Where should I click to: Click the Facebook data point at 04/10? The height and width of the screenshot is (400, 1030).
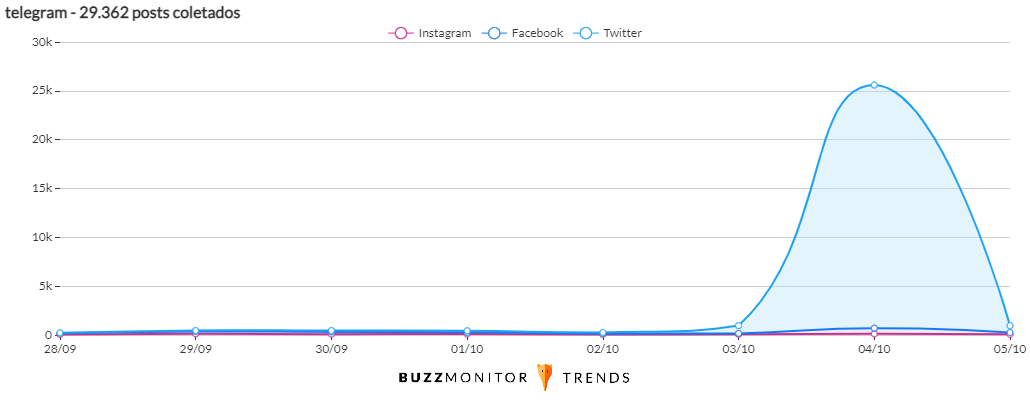tap(874, 328)
